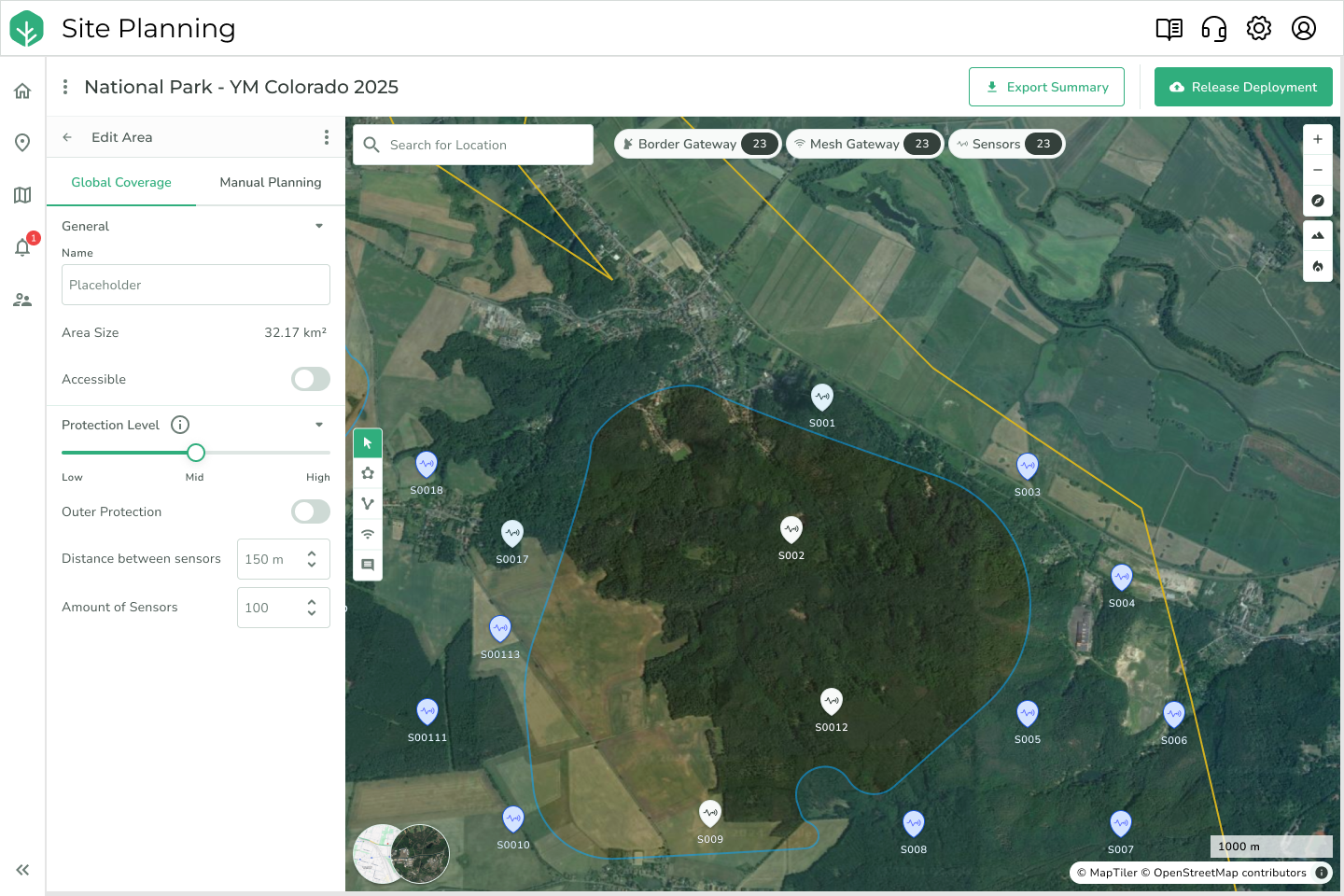
Task: Toggle Border Gateway layer chip
Action: tap(697, 144)
